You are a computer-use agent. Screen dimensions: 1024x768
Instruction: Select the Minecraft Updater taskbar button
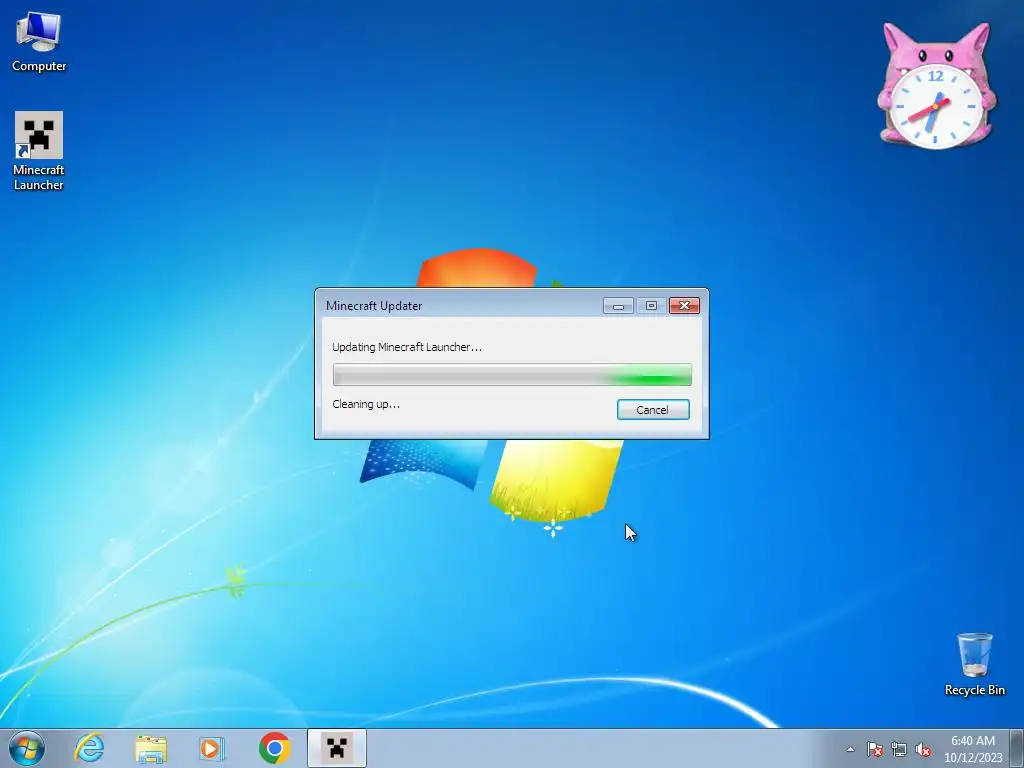pyautogui.click(x=336, y=748)
